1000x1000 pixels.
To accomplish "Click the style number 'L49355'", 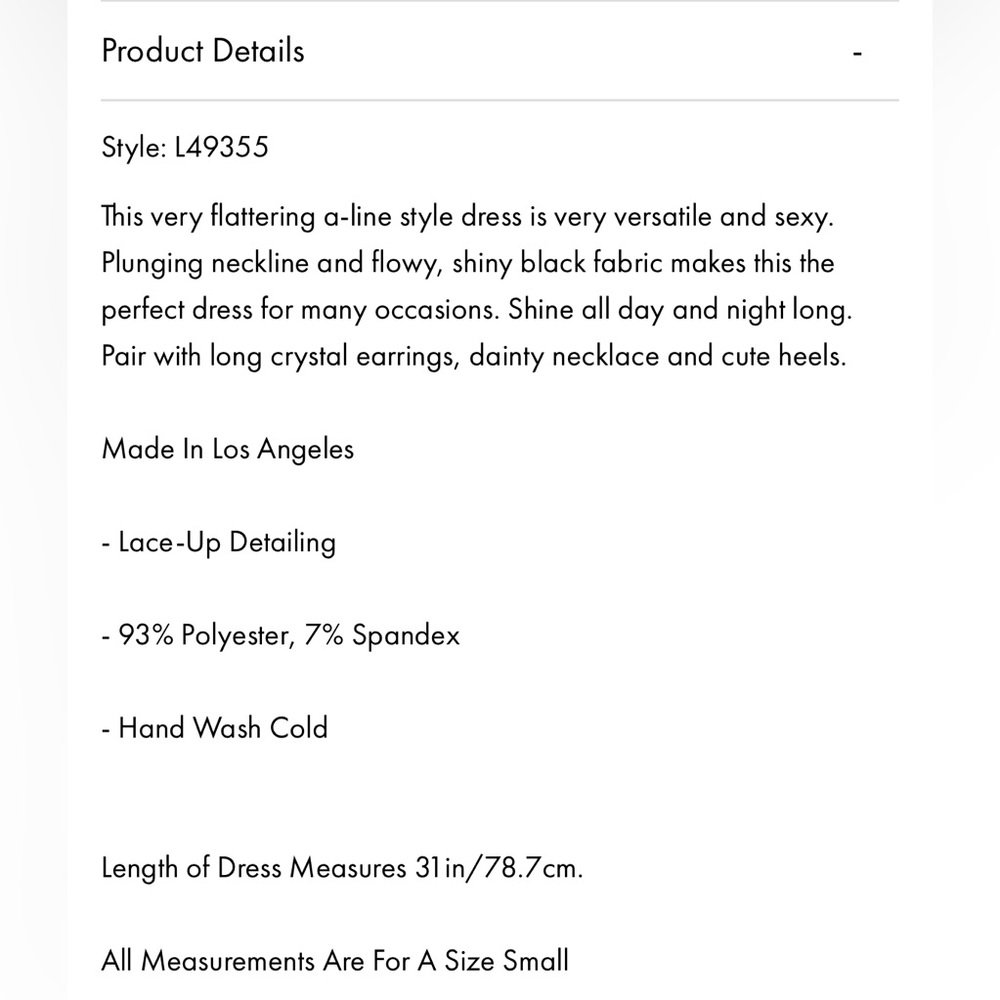I will pyautogui.click(x=221, y=147).
